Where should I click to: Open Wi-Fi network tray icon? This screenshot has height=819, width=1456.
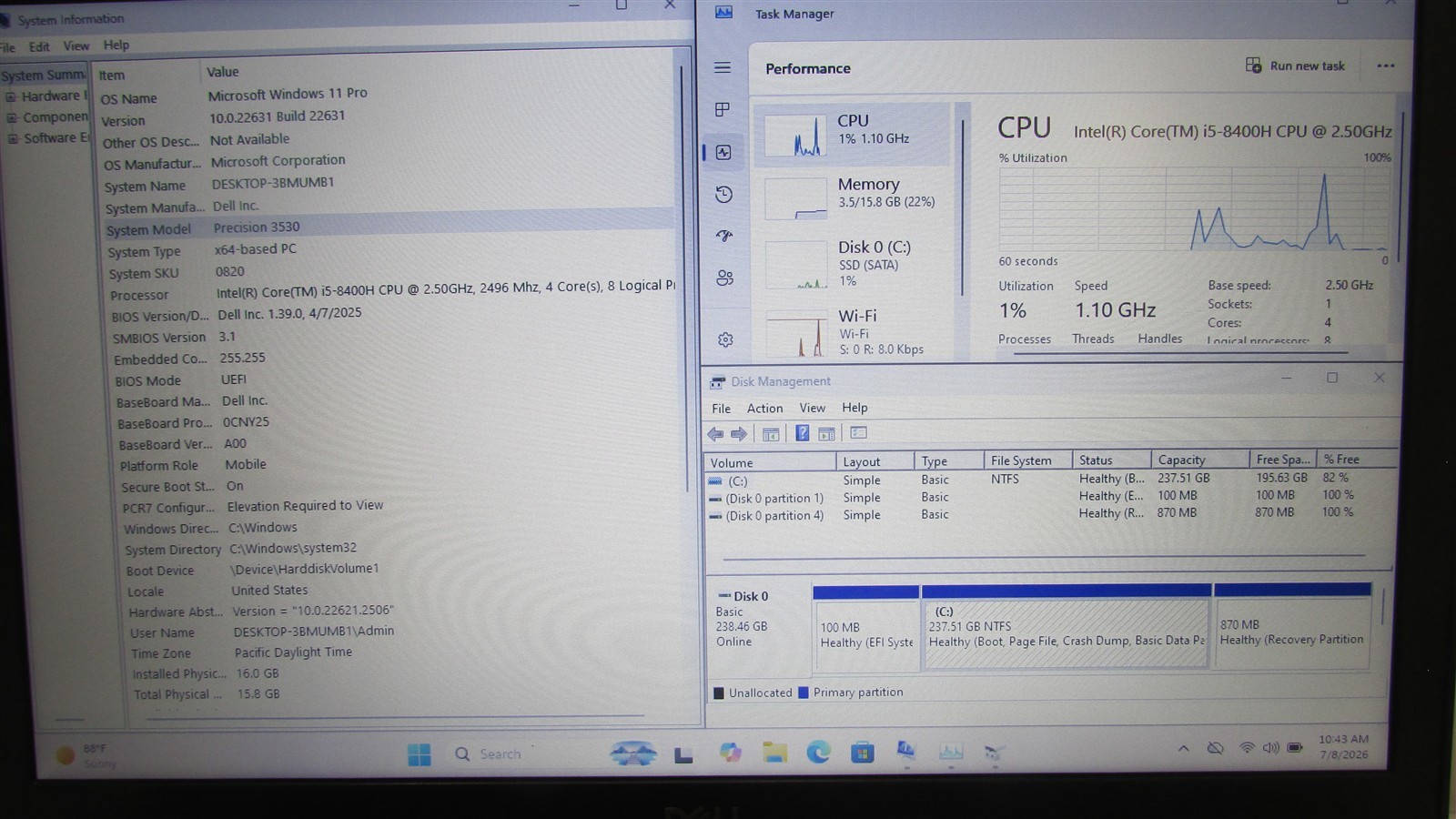point(1246,748)
